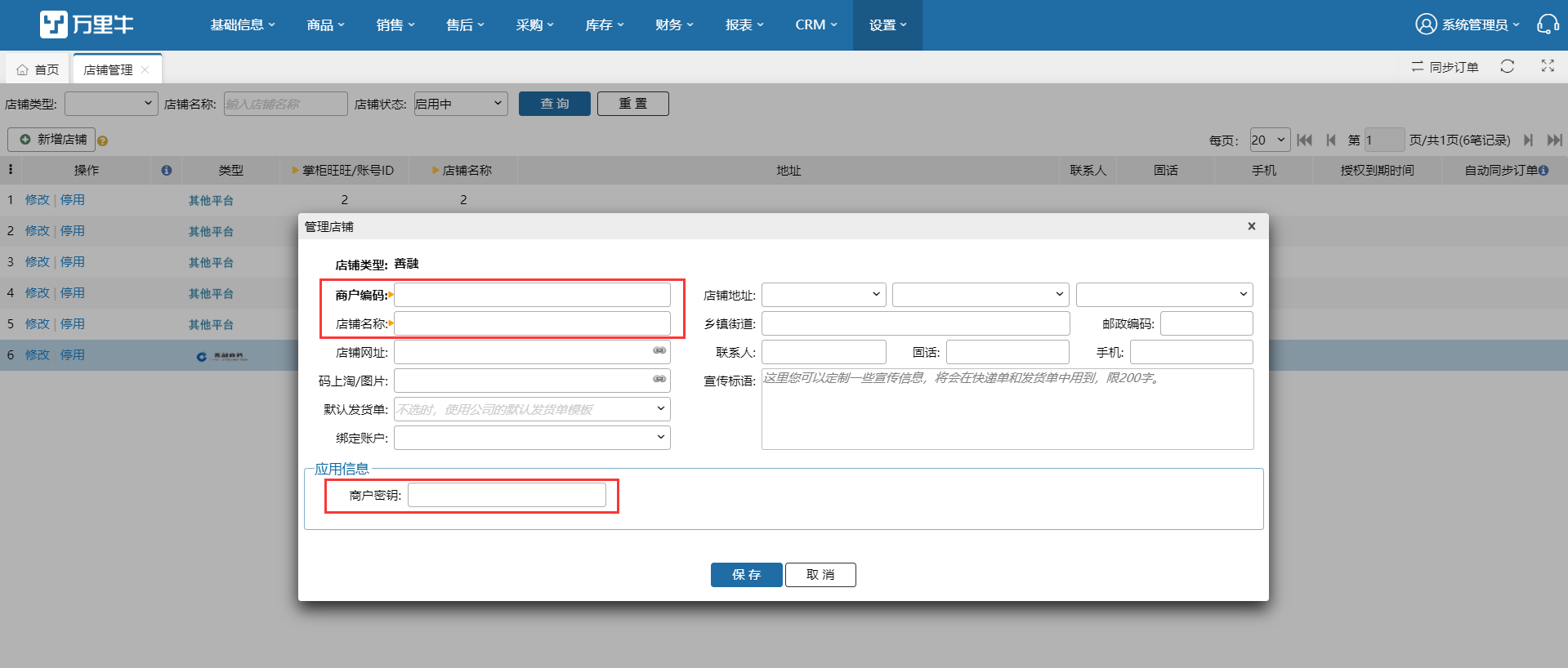The width and height of the screenshot is (1568, 668).
Task: Open the 财务 menu
Action: click(x=674, y=24)
